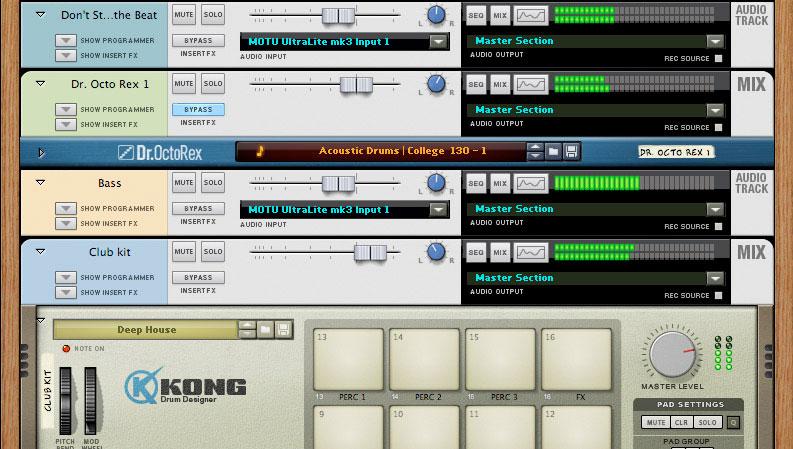Open audio output dropdown on Dr. Octo Rex 1
The width and height of the screenshot is (793, 449).
click(715, 110)
